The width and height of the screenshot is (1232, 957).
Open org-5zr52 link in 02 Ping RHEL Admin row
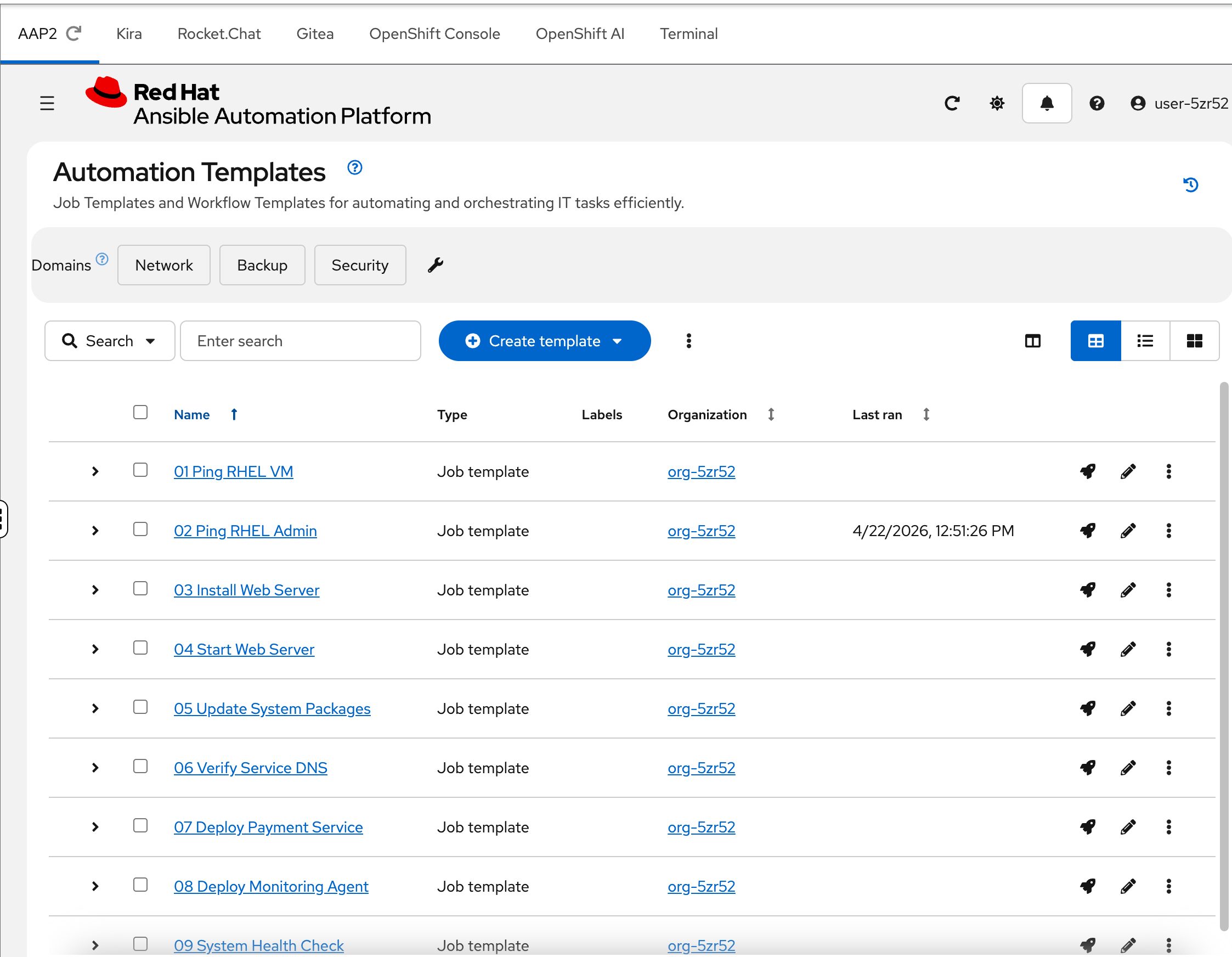(x=701, y=531)
